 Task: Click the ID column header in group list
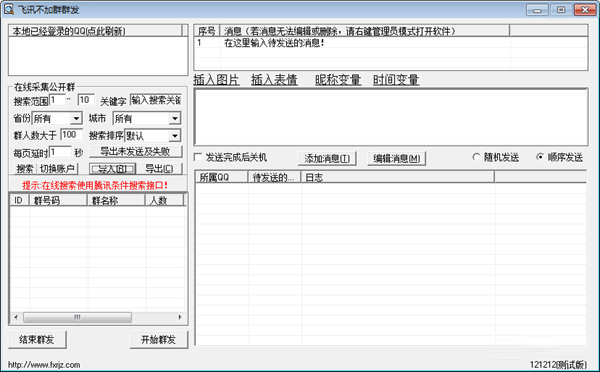[x=19, y=200]
